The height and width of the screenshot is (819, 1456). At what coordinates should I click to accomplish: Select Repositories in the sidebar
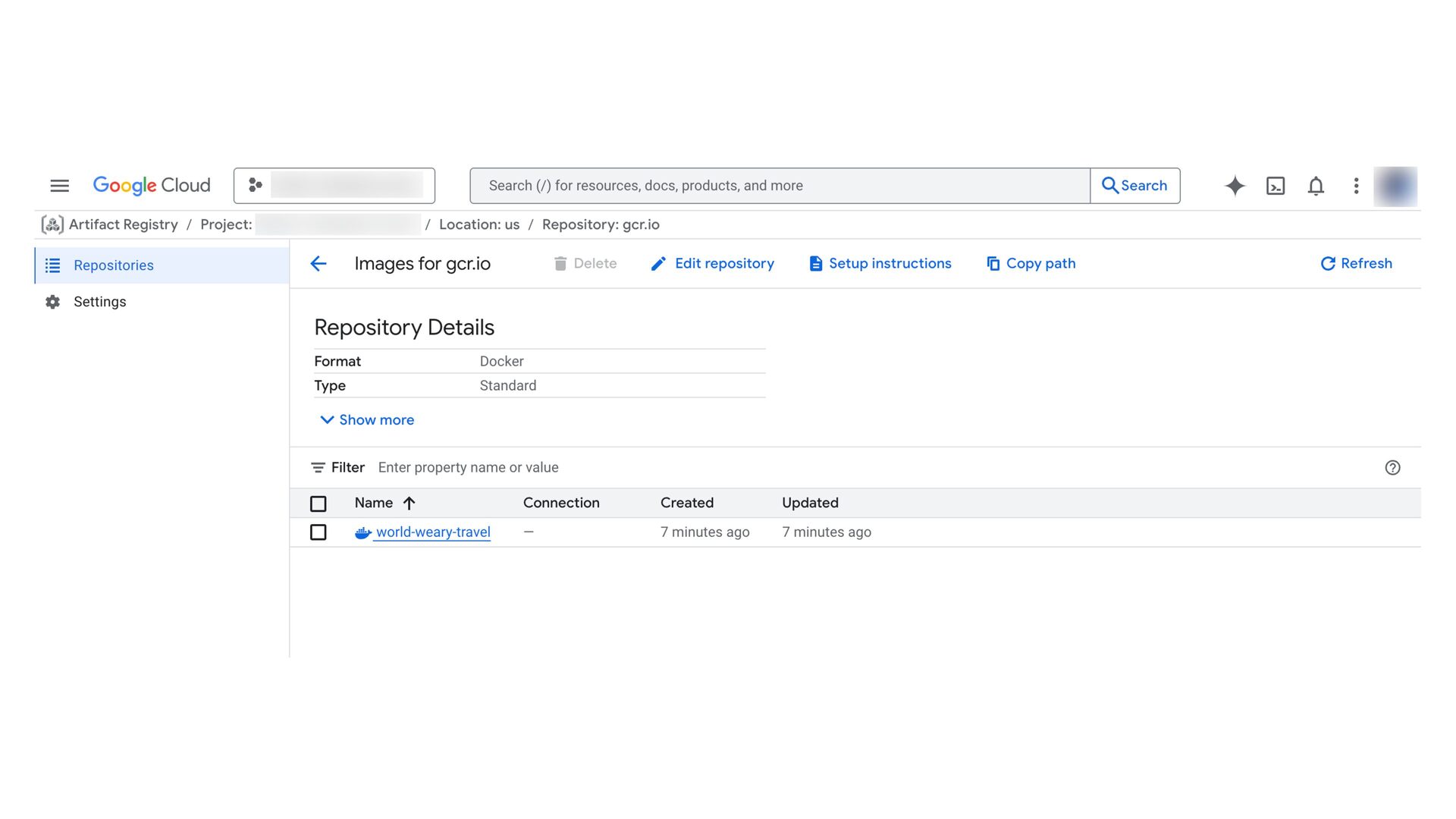pyautogui.click(x=114, y=265)
